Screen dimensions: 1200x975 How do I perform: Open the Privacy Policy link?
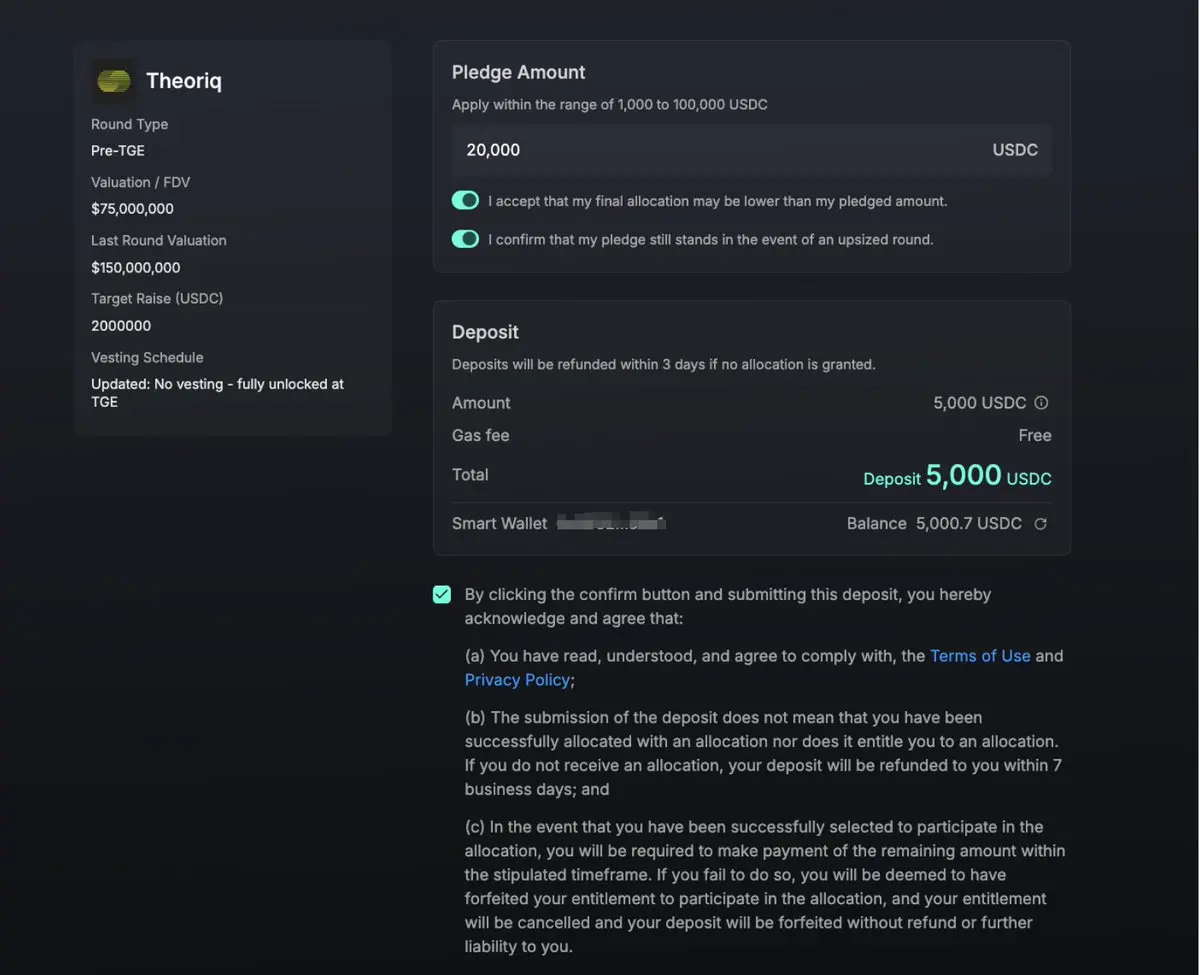click(x=517, y=680)
